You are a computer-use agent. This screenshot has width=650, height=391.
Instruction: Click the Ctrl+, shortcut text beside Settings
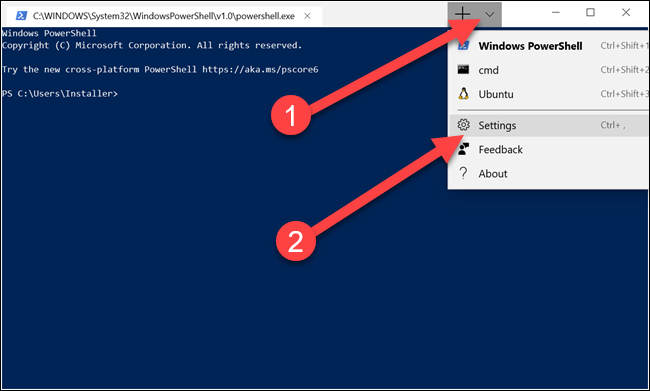(x=613, y=125)
